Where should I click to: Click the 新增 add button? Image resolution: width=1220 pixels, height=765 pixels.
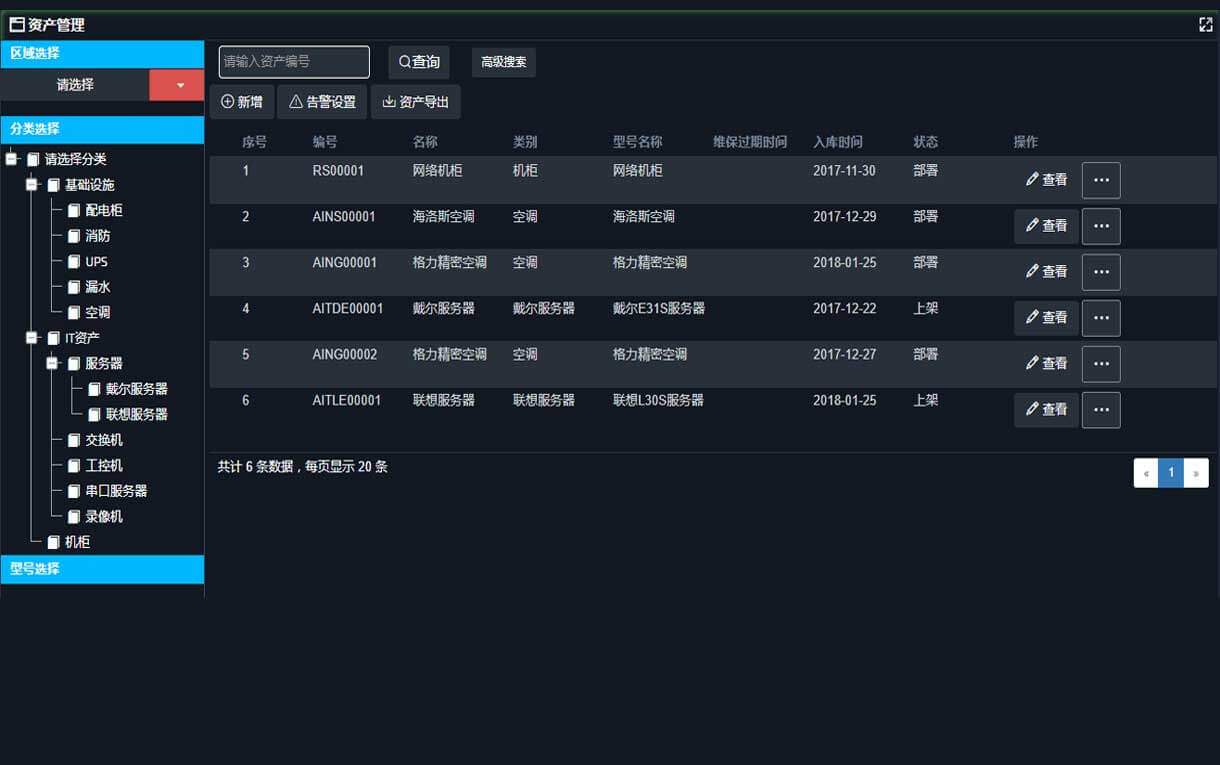click(x=242, y=102)
